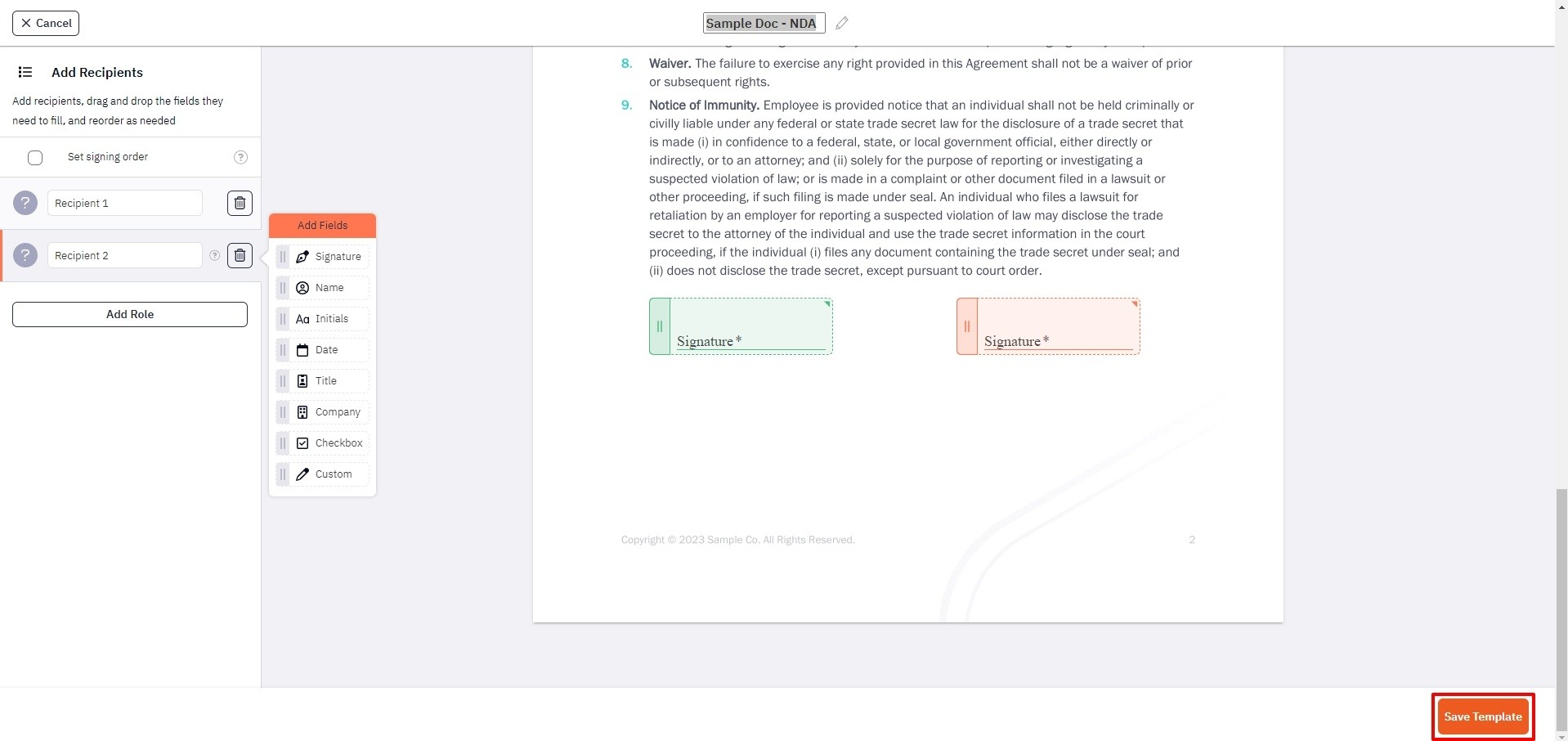Select the Signature field icon
Image resolution: width=1568 pixels, height=741 pixels.
coord(302,256)
